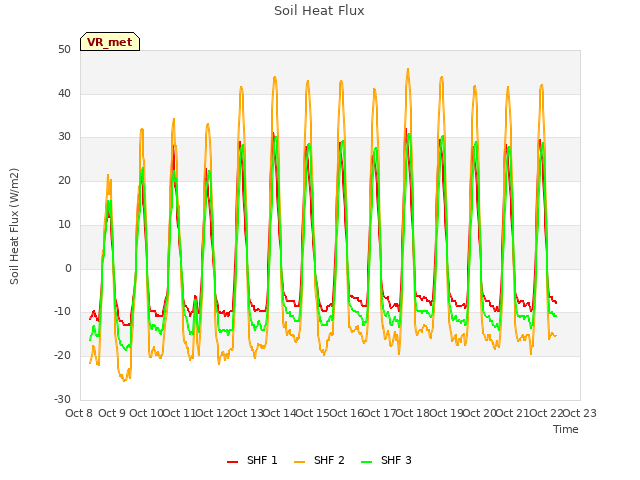
Task: Click the red SHF 1 legend swatch
Action: click(x=232, y=462)
